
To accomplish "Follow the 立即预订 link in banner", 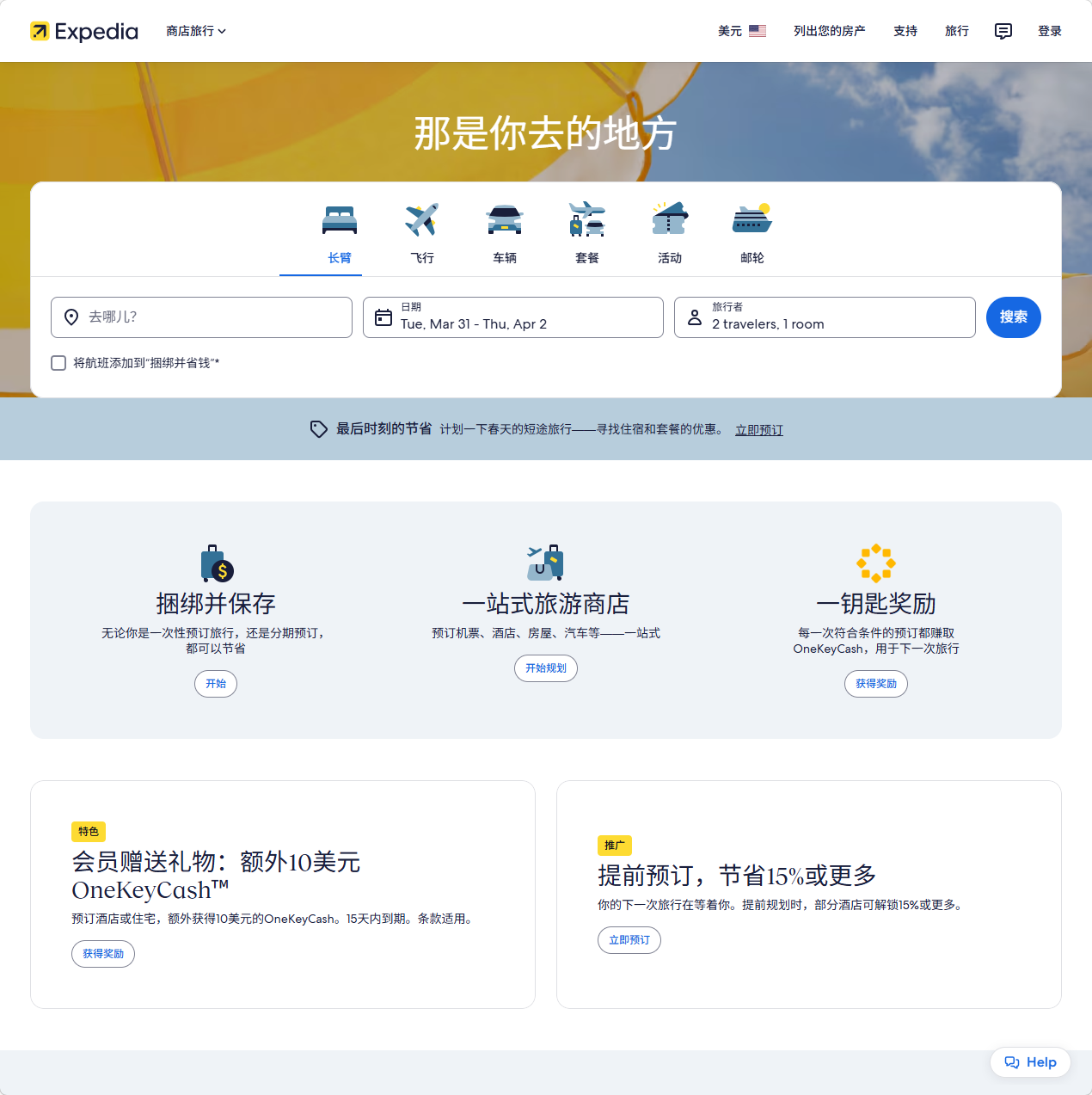I will (x=758, y=430).
